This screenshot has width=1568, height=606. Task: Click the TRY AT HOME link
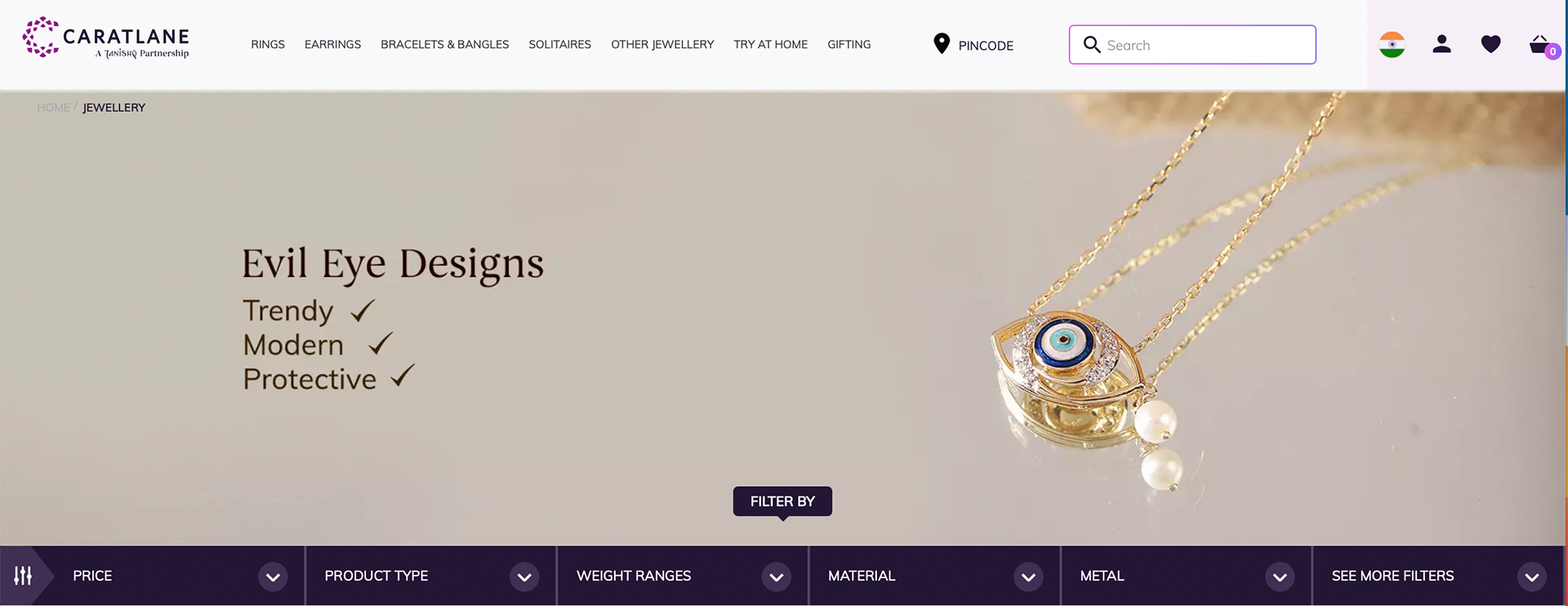click(770, 44)
